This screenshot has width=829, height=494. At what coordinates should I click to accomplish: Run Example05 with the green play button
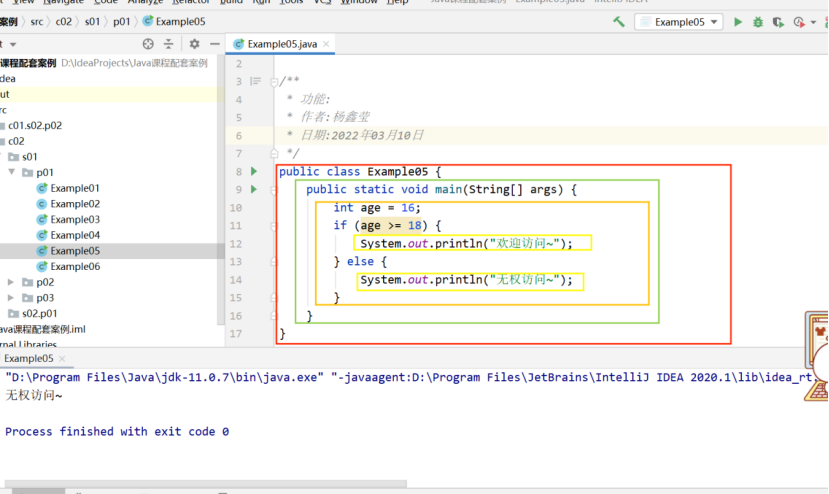click(738, 22)
